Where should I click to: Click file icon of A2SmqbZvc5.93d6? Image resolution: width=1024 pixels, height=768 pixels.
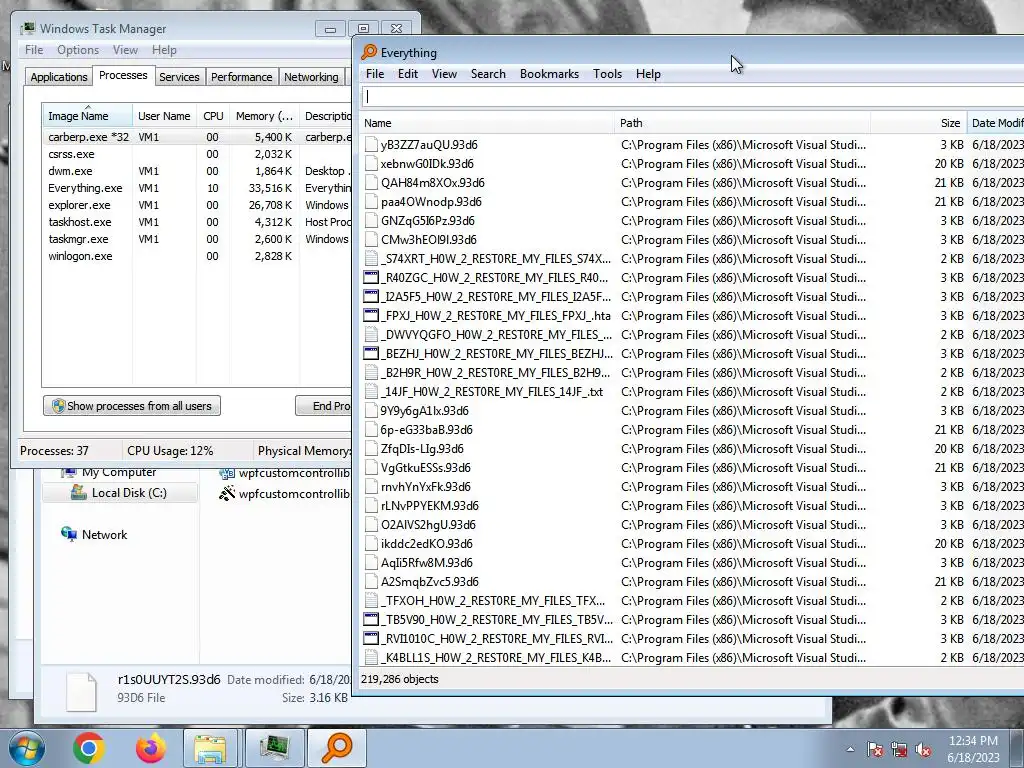[x=371, y=582]
